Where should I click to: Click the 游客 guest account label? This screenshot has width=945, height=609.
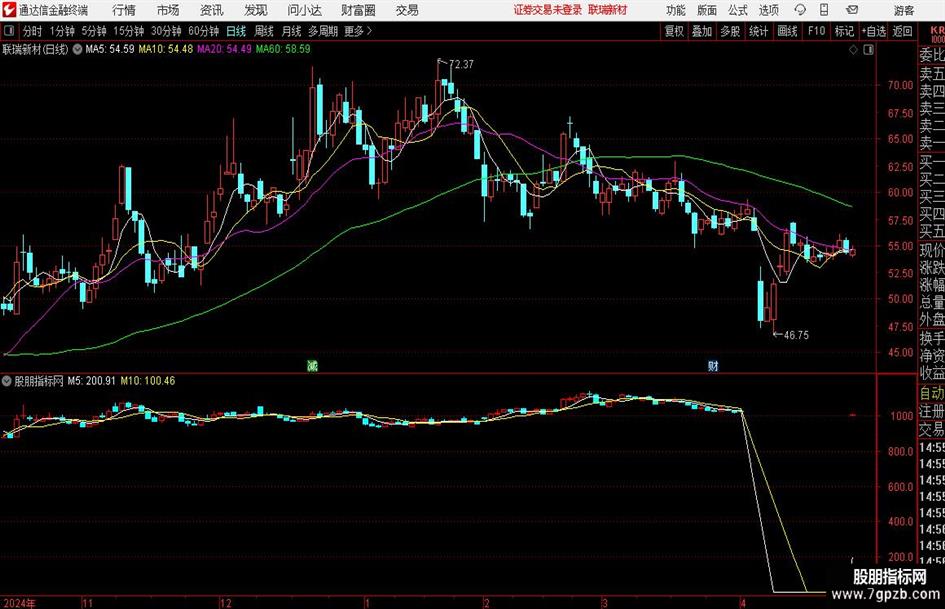click(x=903, y=10)
